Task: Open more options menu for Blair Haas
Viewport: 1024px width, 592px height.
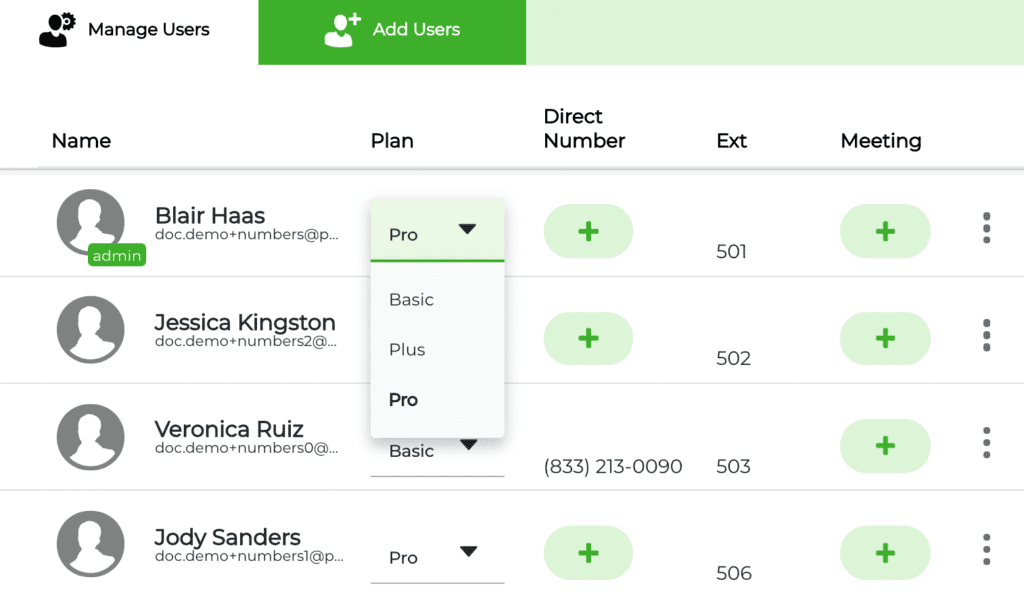Action: (x=986, y=228)
